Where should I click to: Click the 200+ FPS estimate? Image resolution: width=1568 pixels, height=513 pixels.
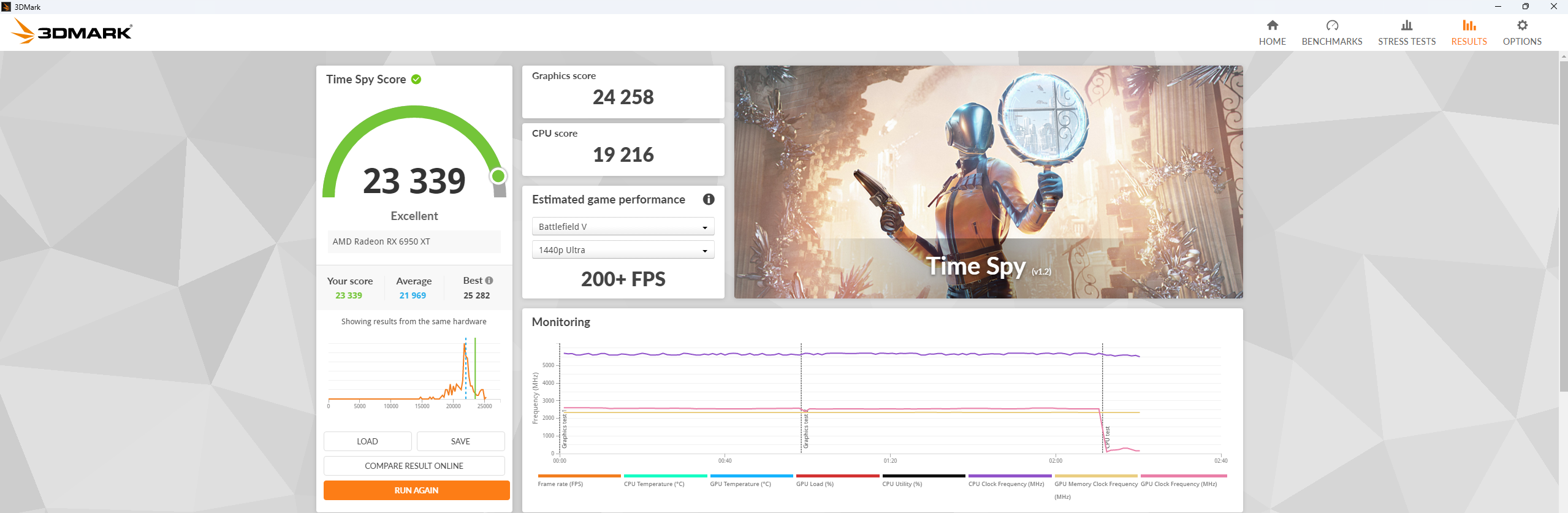(623, 279)
